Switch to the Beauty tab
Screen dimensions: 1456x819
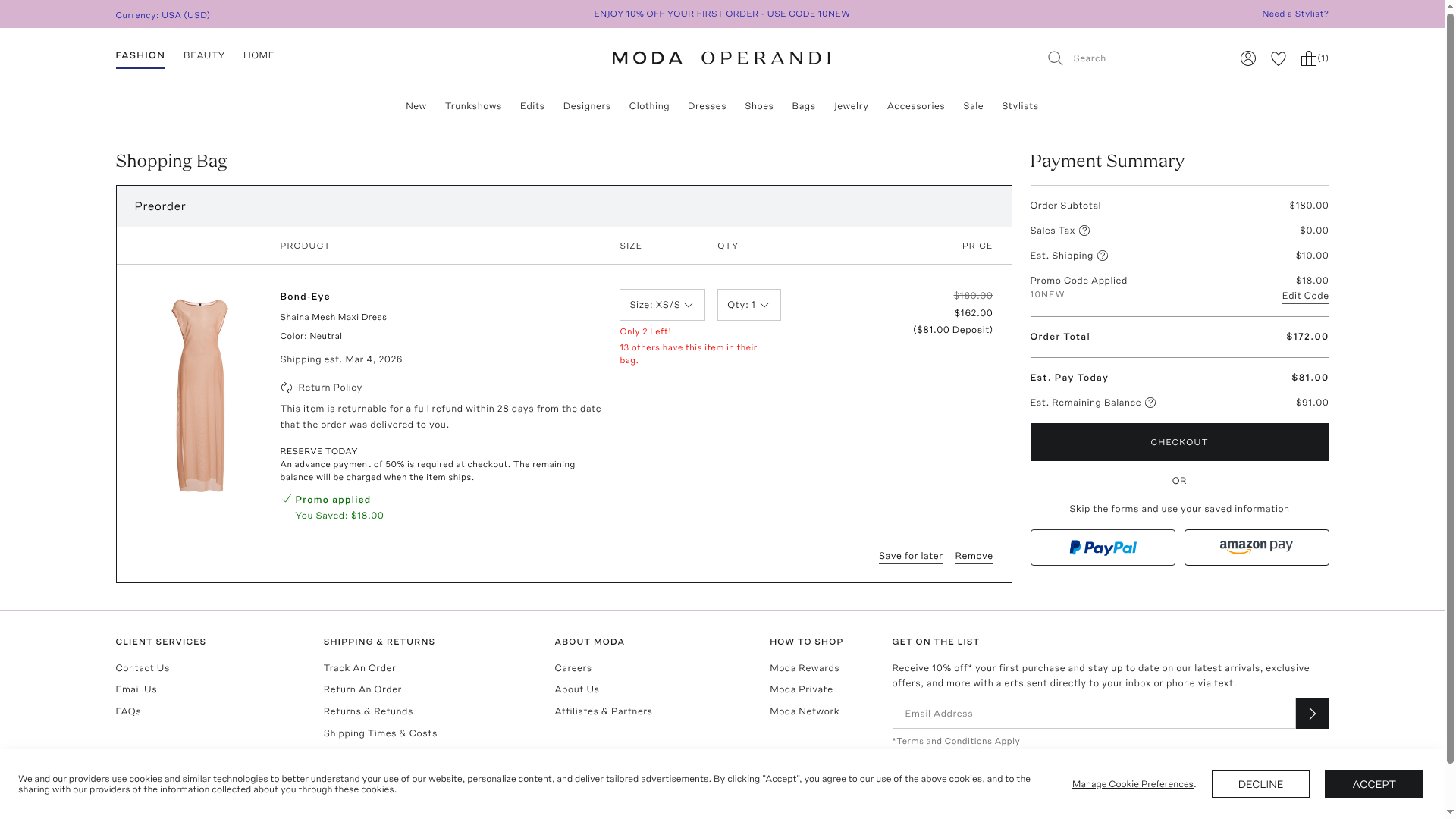pos(204,55)
